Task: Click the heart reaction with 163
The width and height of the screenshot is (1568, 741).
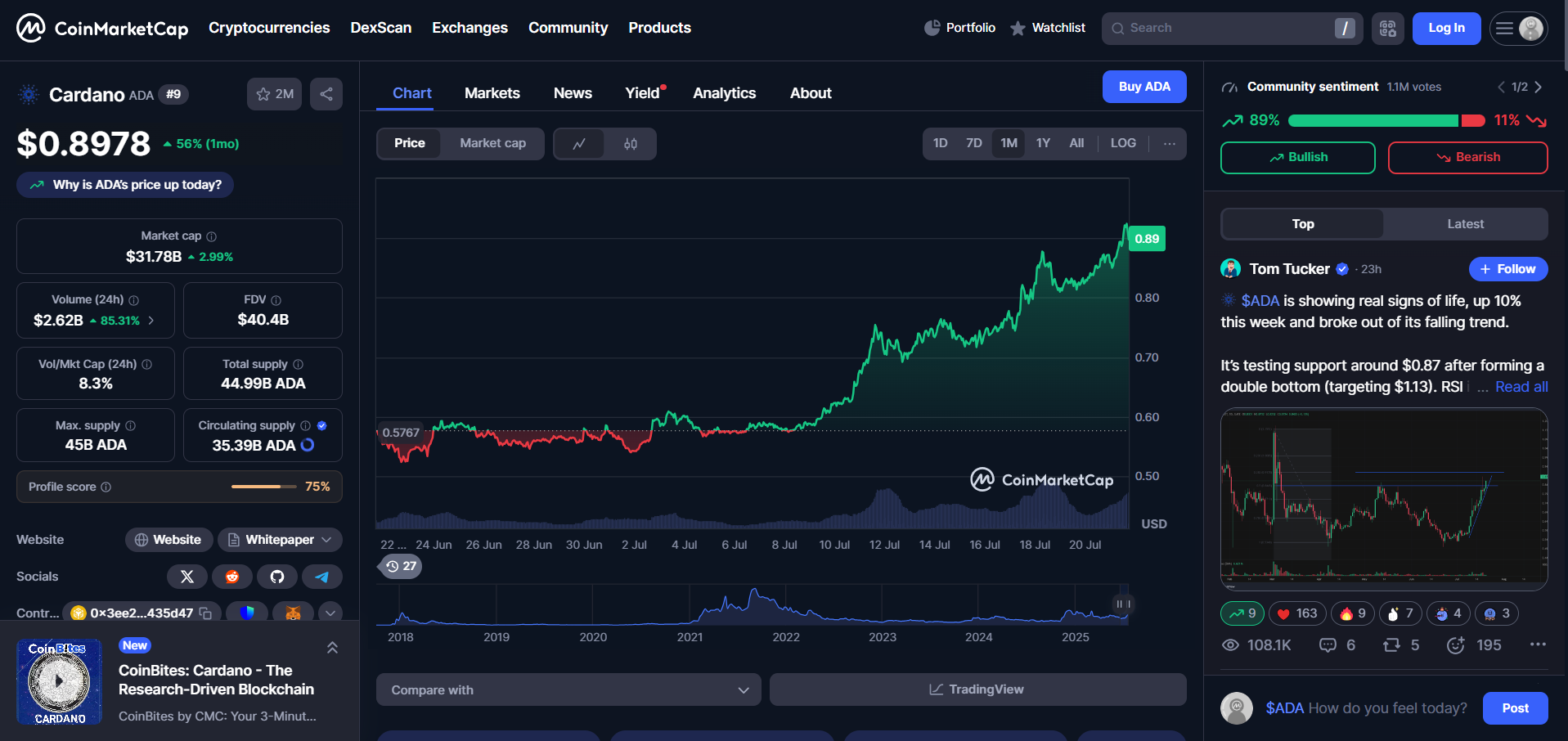Action: (1297, 613)
